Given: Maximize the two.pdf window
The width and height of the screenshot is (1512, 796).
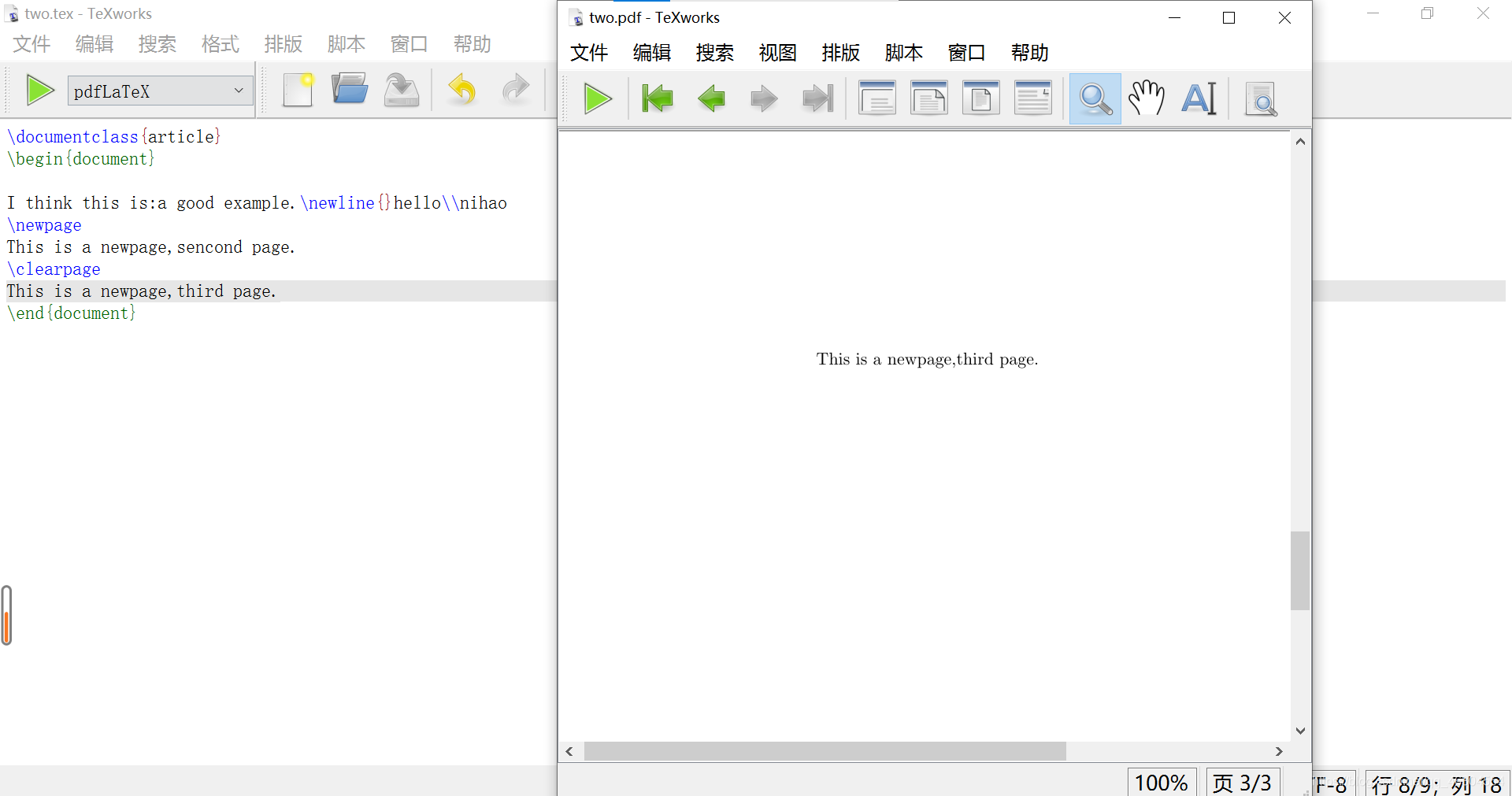Looking at the screenshot, I should click(1228, 17).
